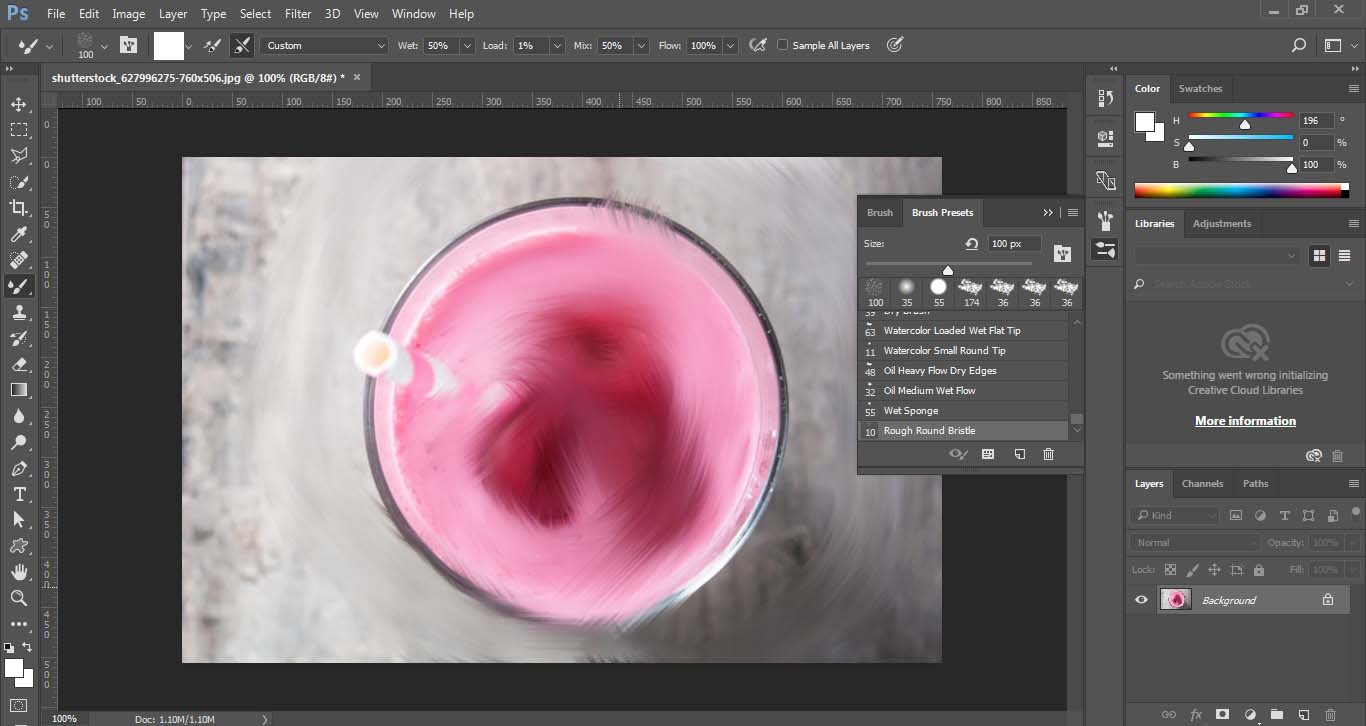
Task: Select the Lasso tool
Action: (18, 156)
